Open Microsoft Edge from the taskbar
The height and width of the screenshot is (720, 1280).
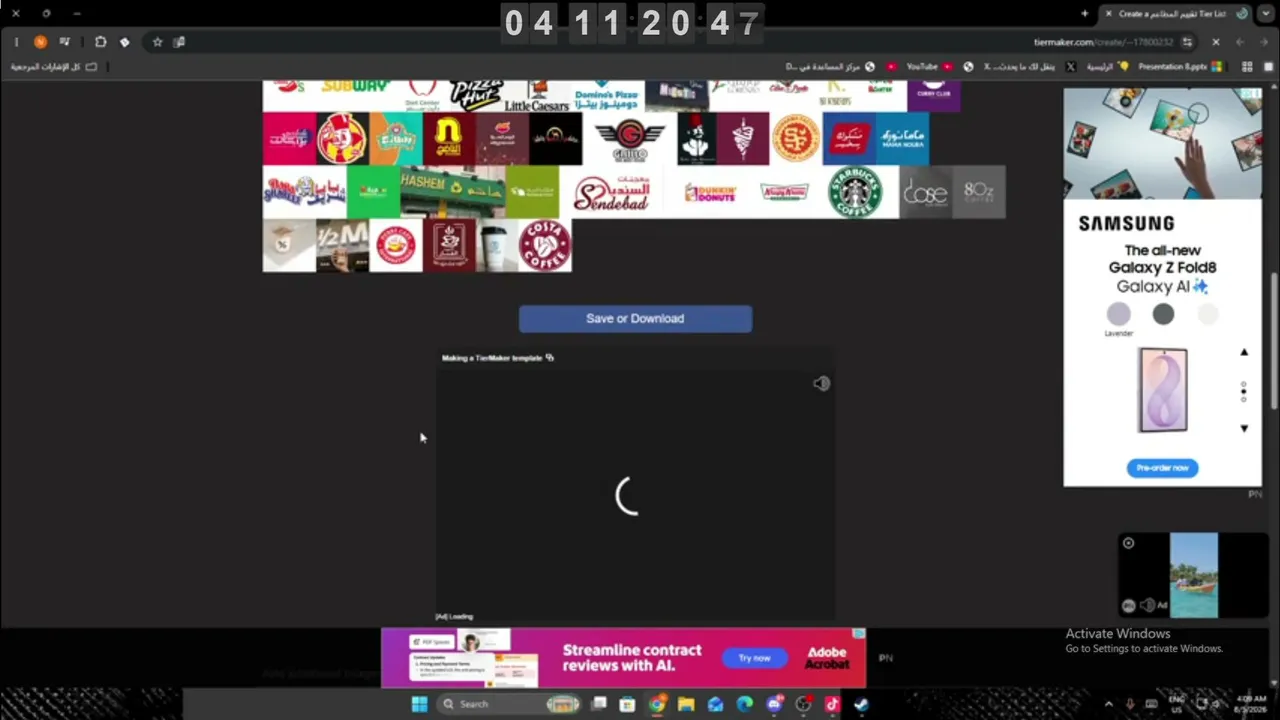click(745, 704)
